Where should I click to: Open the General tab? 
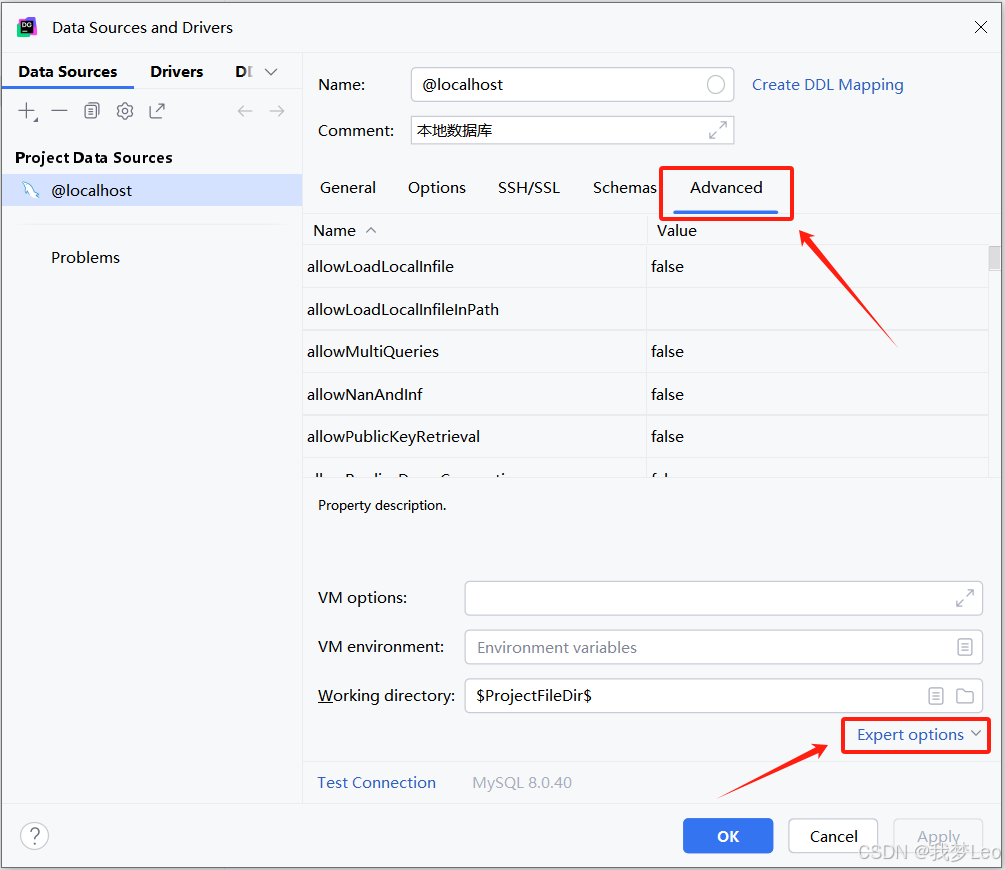coord(348,187)
